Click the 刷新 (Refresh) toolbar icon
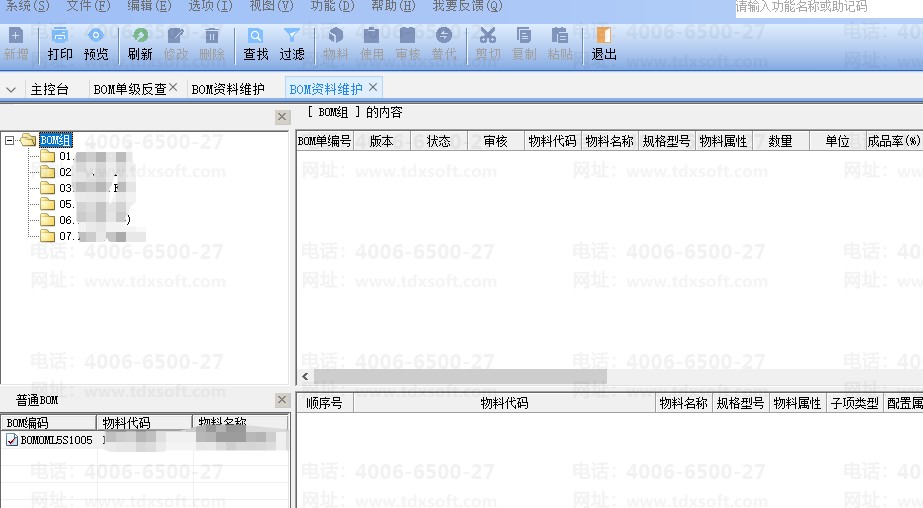 click(140, 44)
